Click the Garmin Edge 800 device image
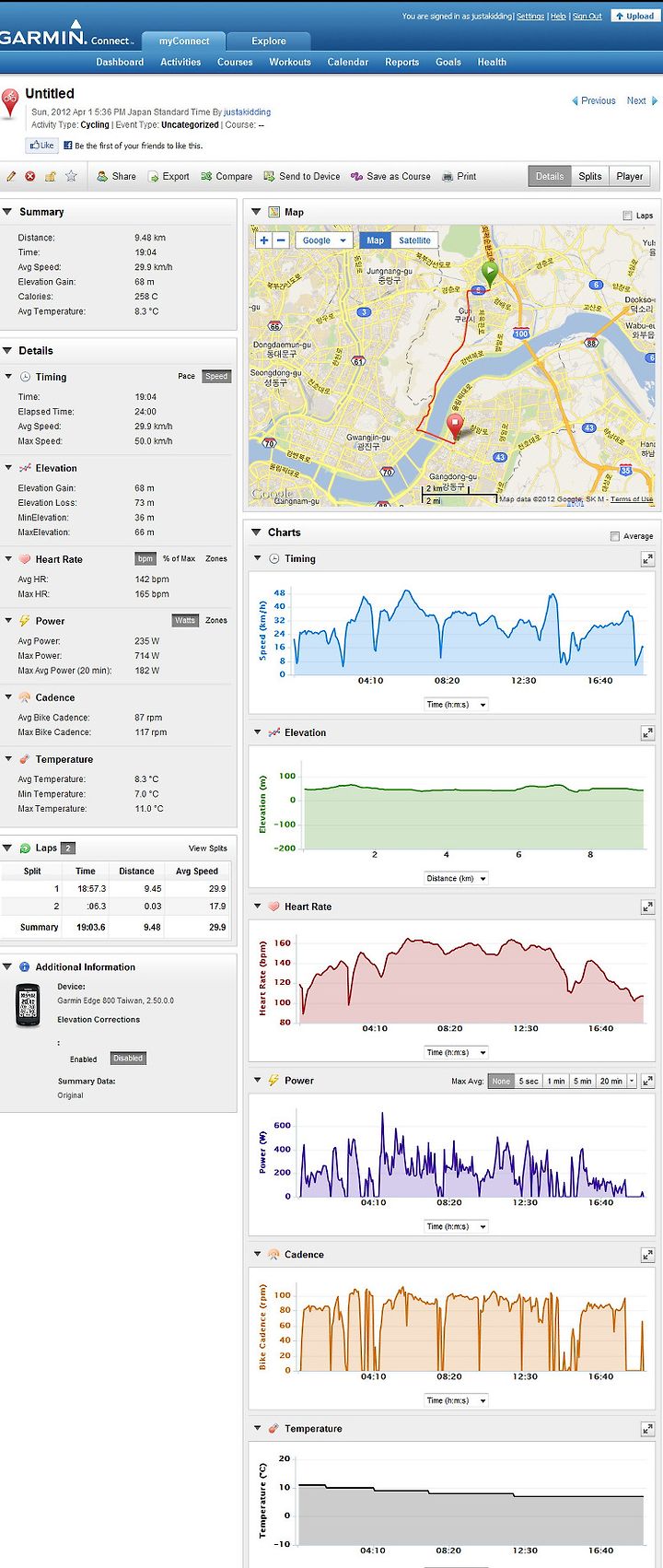The height and width of the screenshot is (1568, 663). pos(29,1006)
